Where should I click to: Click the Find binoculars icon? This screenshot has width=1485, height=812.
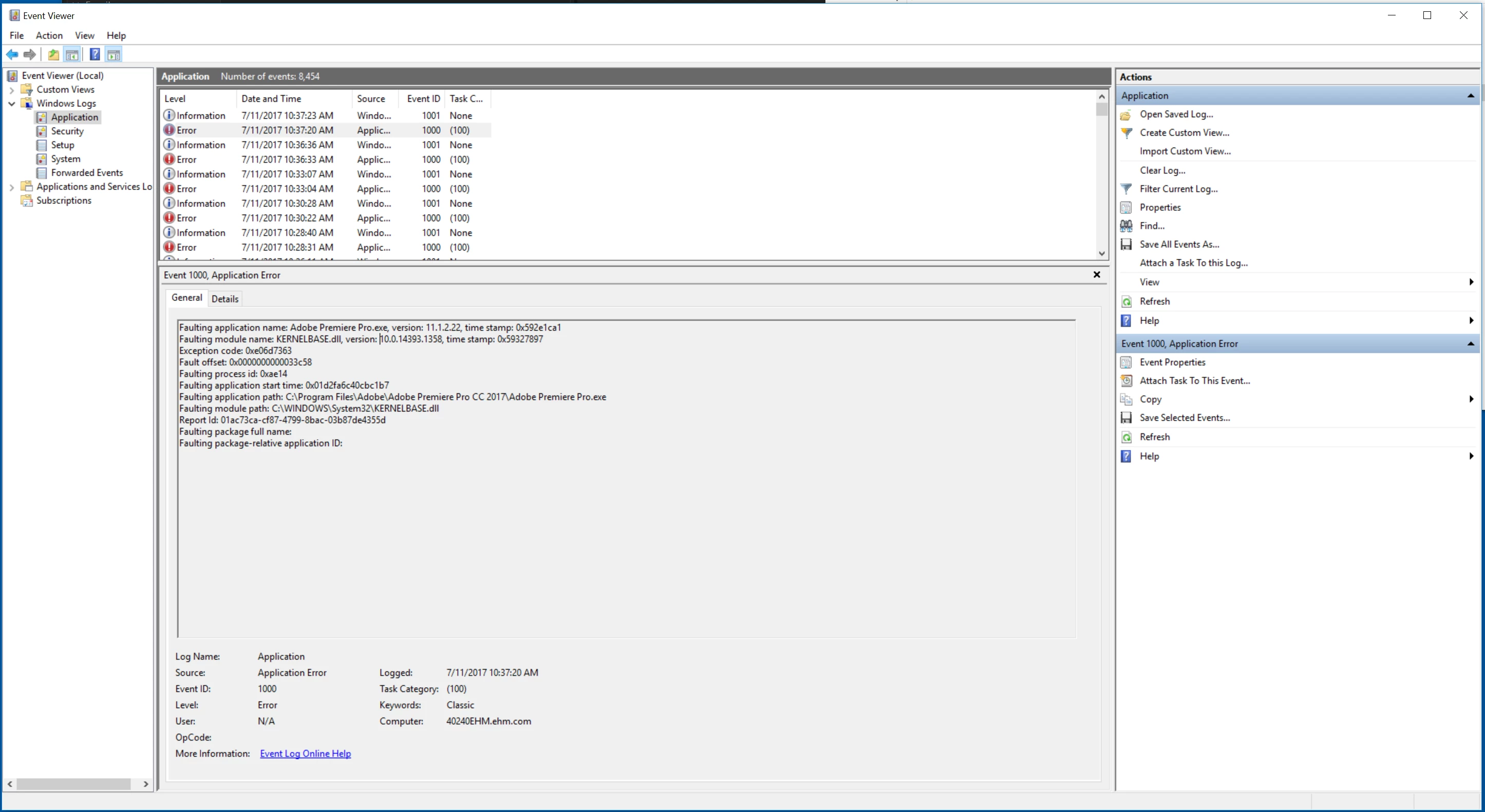[1126, 226]
